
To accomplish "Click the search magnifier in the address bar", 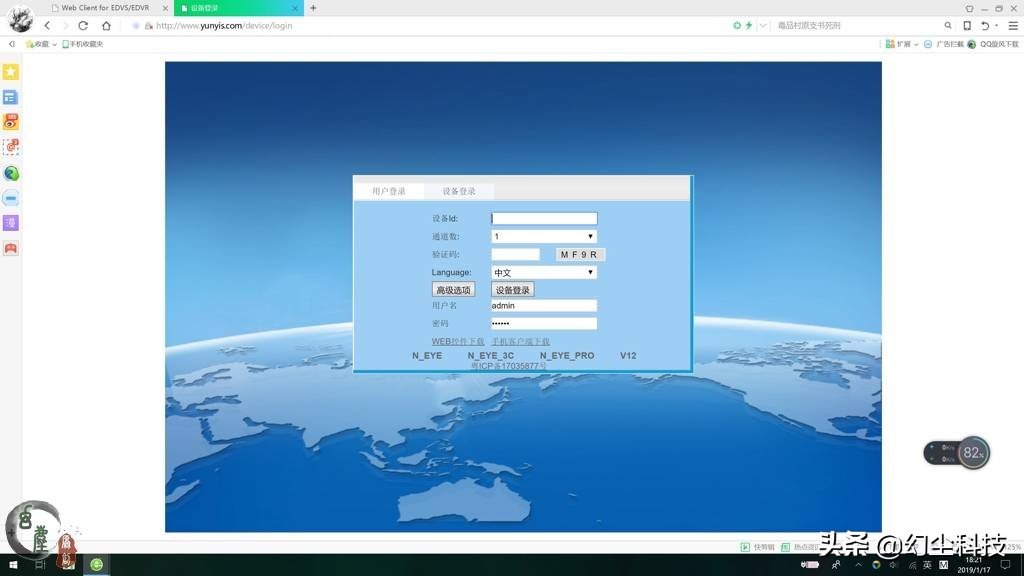I will [x=950, y=26].
